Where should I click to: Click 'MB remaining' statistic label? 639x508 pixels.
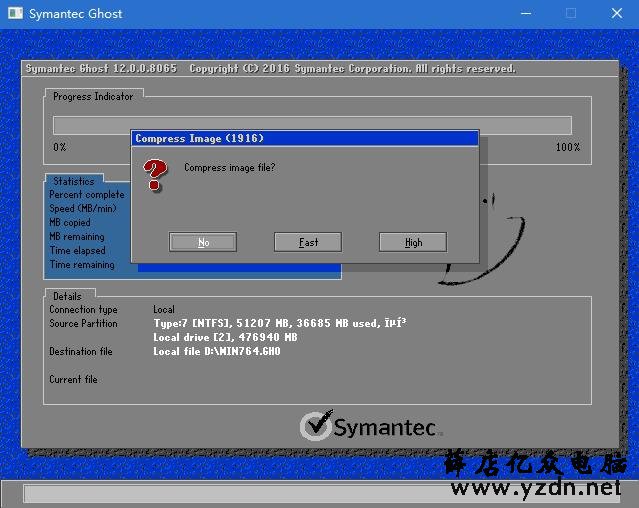77,237
